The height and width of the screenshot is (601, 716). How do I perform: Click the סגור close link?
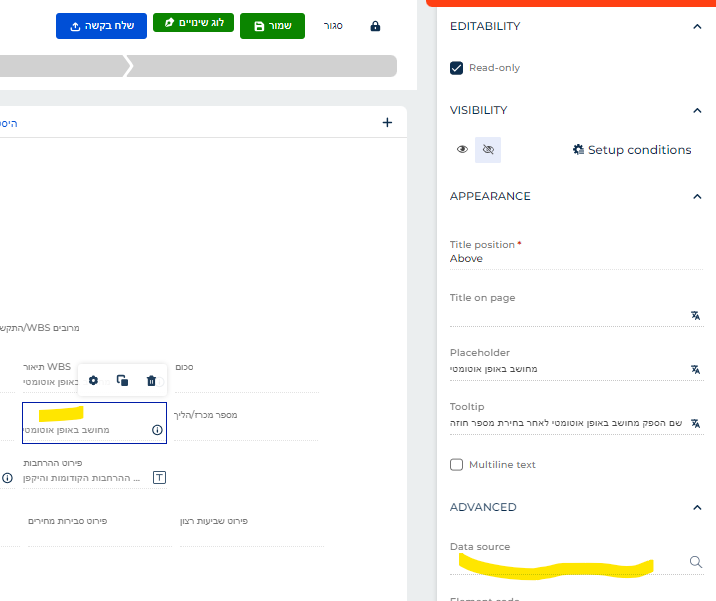coord(333,26)
